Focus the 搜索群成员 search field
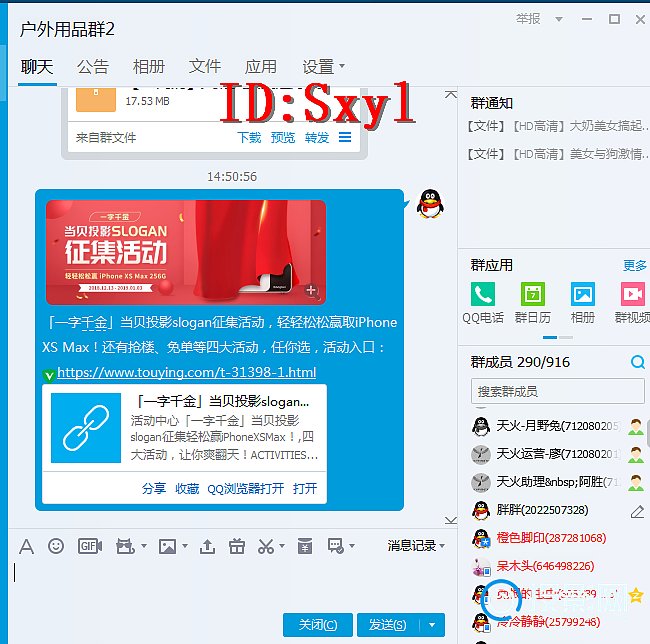This screenshot has width=650, height=644. (x=558, y=391)
